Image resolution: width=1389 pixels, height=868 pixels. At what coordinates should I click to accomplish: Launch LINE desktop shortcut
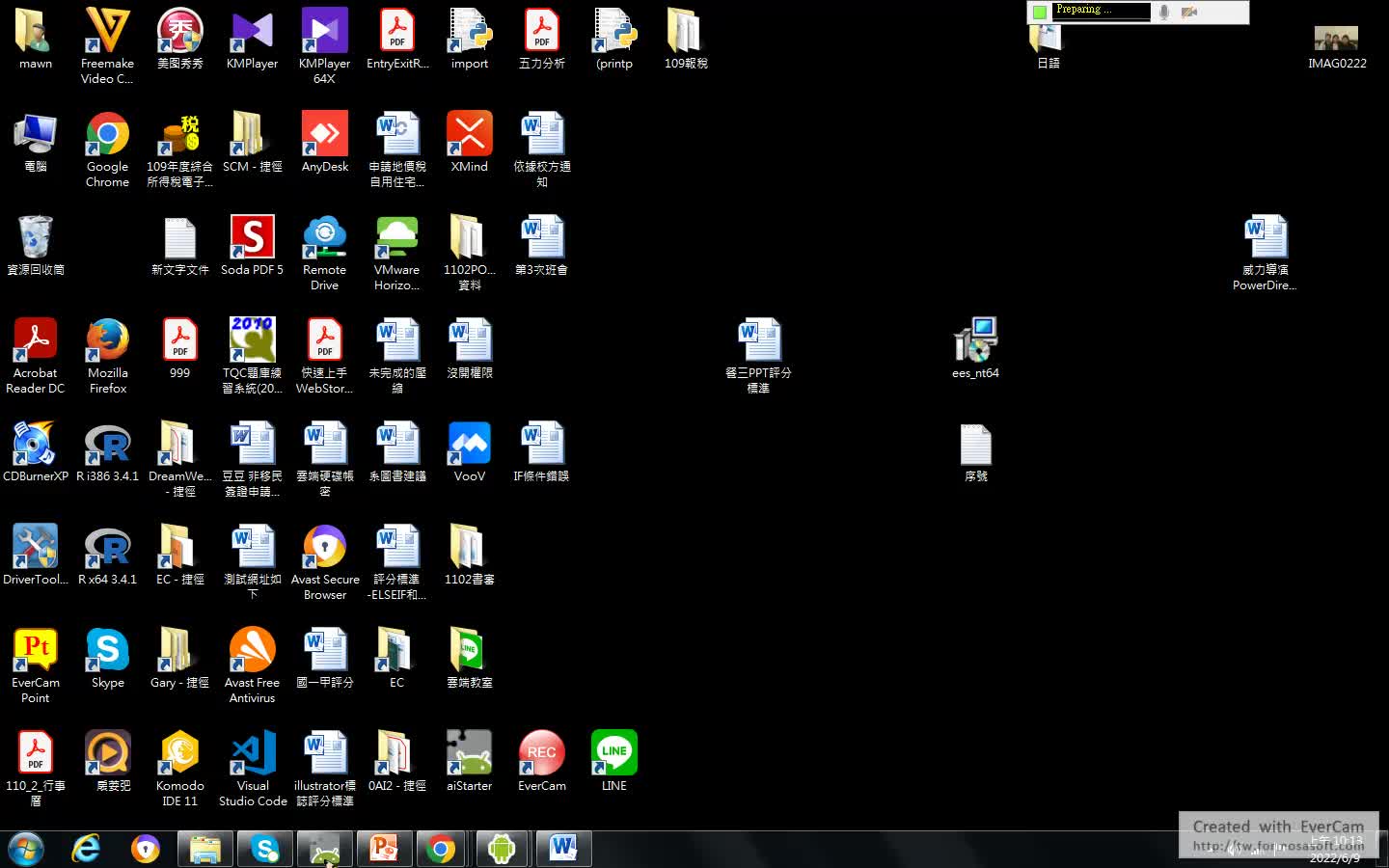point(614,761)
